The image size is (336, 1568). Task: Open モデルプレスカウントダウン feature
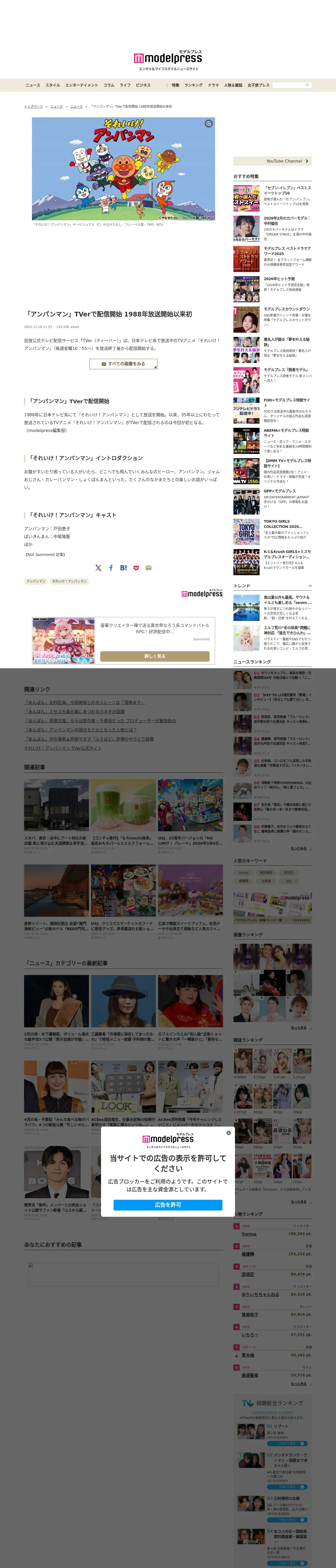point(273,320)
